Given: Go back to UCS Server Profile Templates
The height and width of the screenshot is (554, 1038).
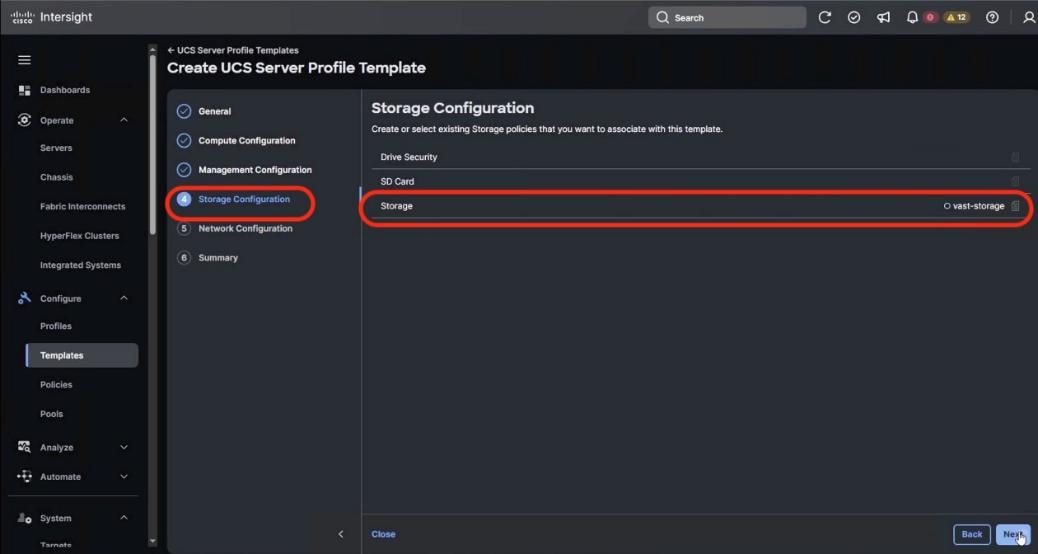Looking at the screenshot, I should (x=233, y=50).
